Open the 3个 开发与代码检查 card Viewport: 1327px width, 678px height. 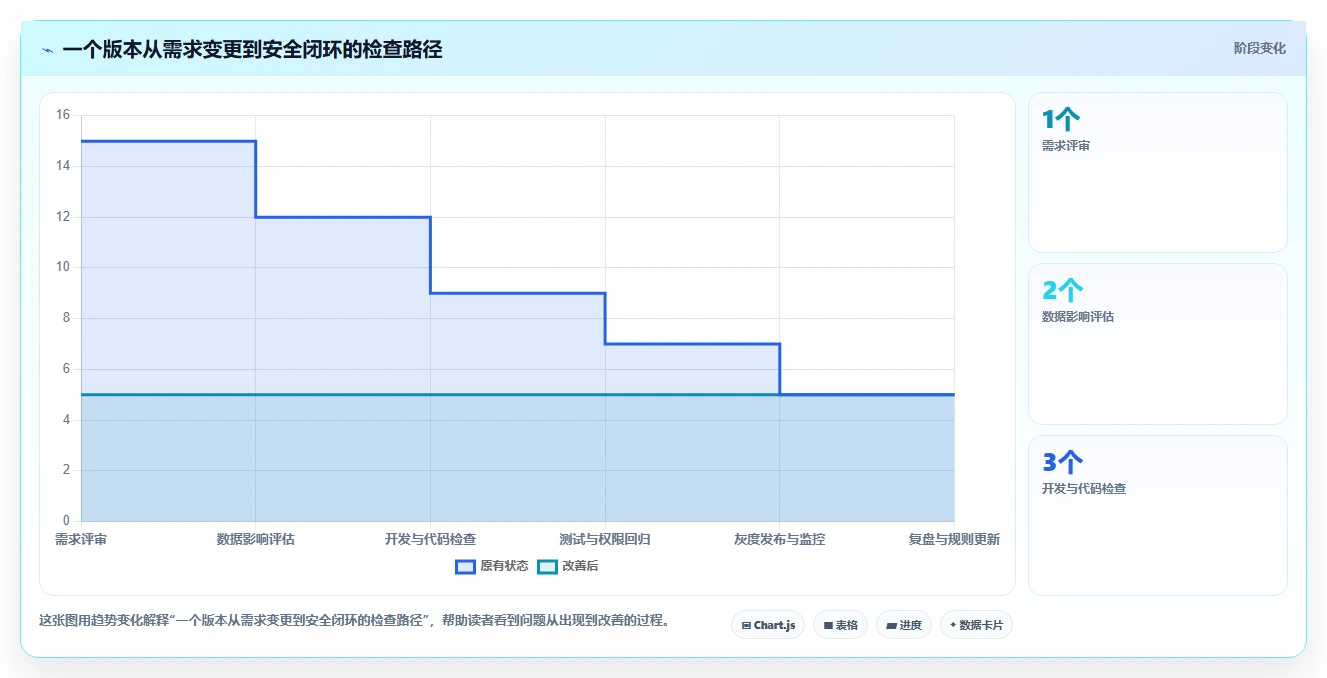[x=1157, y=515]
